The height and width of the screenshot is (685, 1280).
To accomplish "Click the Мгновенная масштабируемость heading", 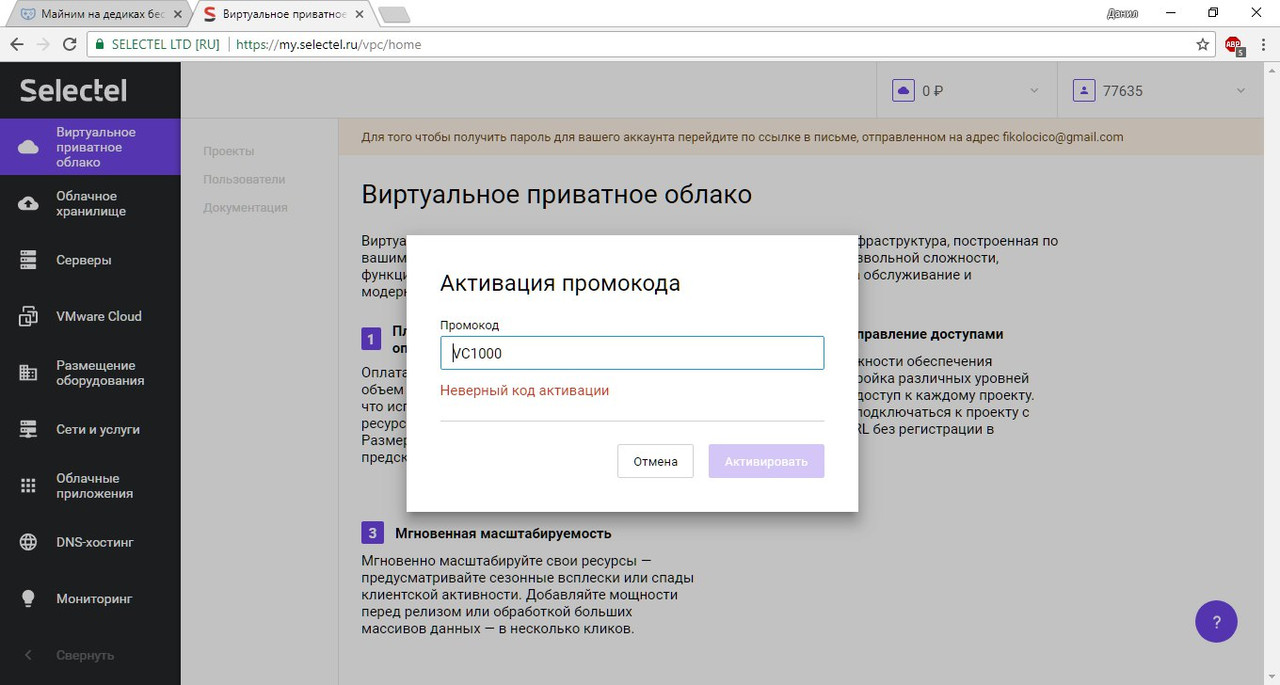I will pyautogui.click(x=503, y=533).
